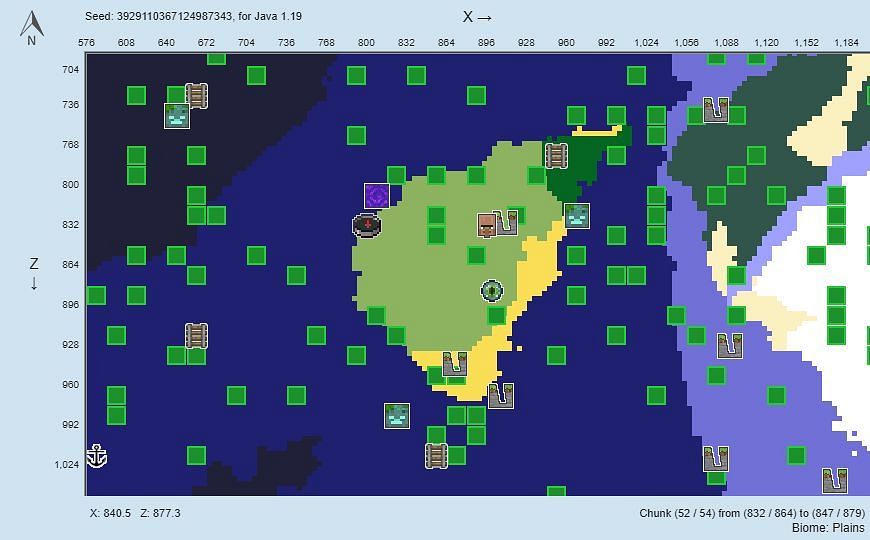The width and height of the screenshot is (870, 540).
Task: Click the '896' label on the X axis
Action: tap(486, 43)
